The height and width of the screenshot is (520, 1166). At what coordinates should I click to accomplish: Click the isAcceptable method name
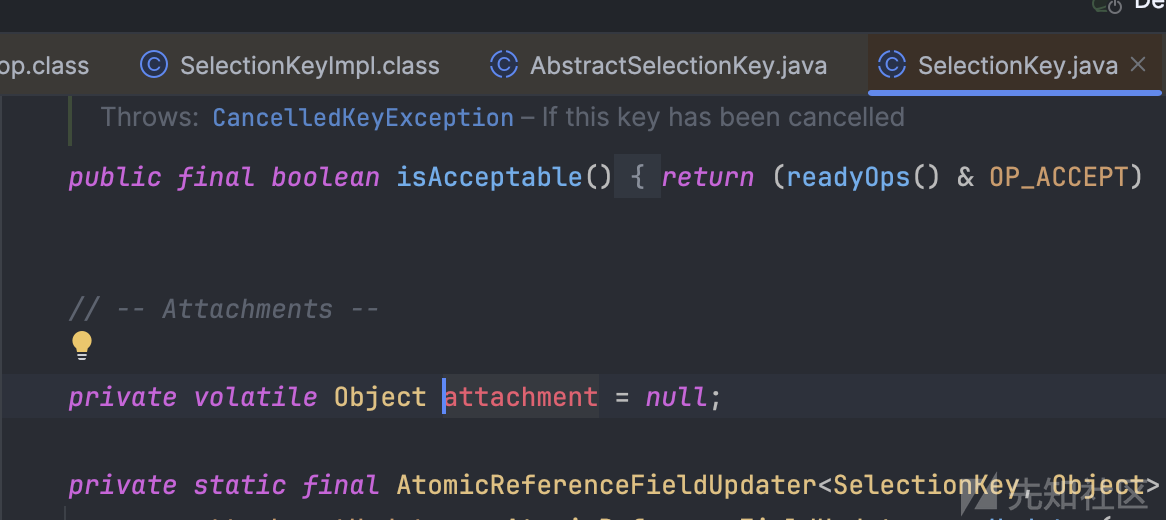pyautogui.click(x=489, y=177)
